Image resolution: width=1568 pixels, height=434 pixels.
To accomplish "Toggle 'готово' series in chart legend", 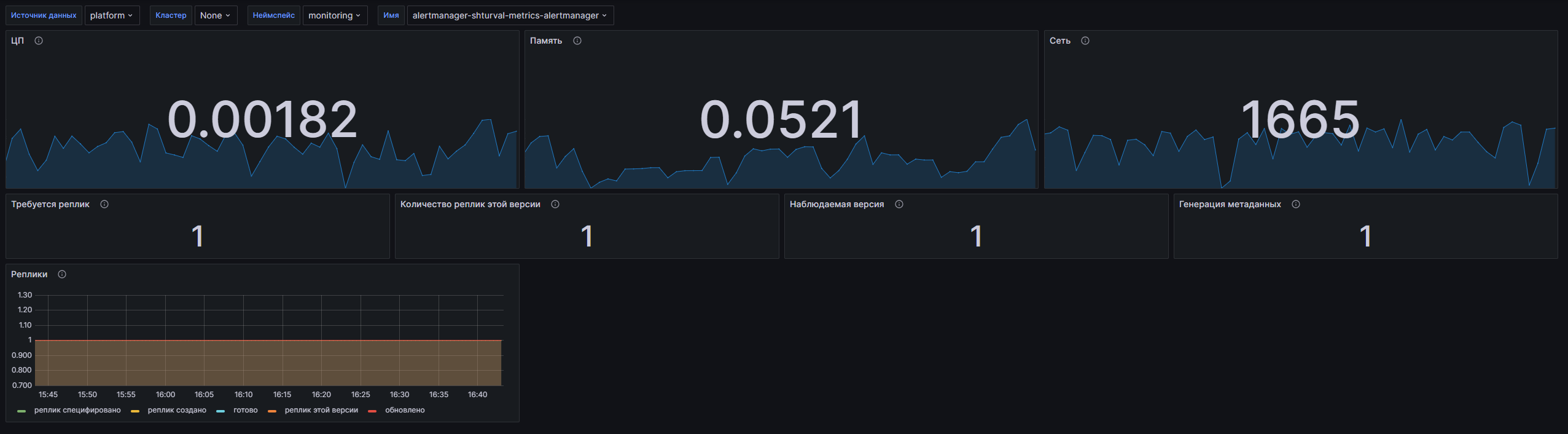I will pos(245,410).
